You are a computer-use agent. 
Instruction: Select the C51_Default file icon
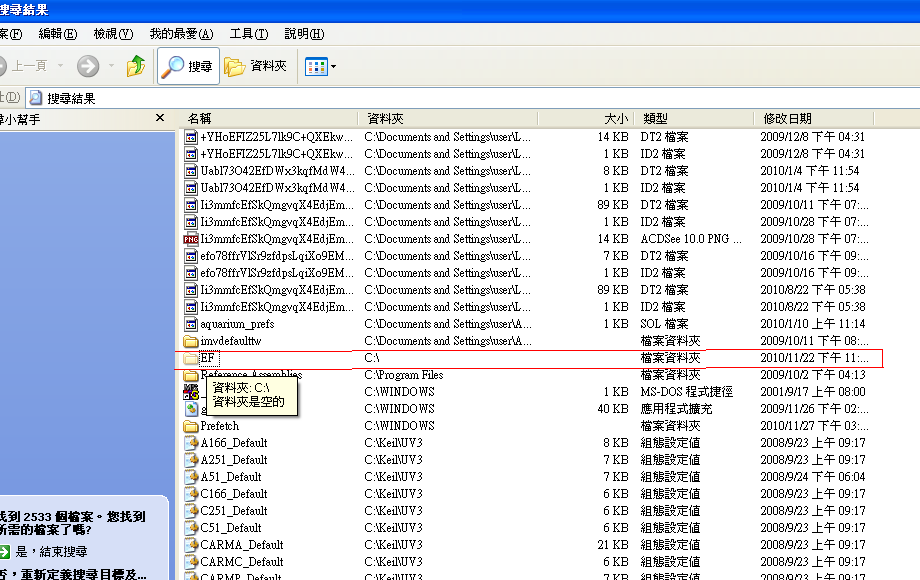click(x=190, y=528)
